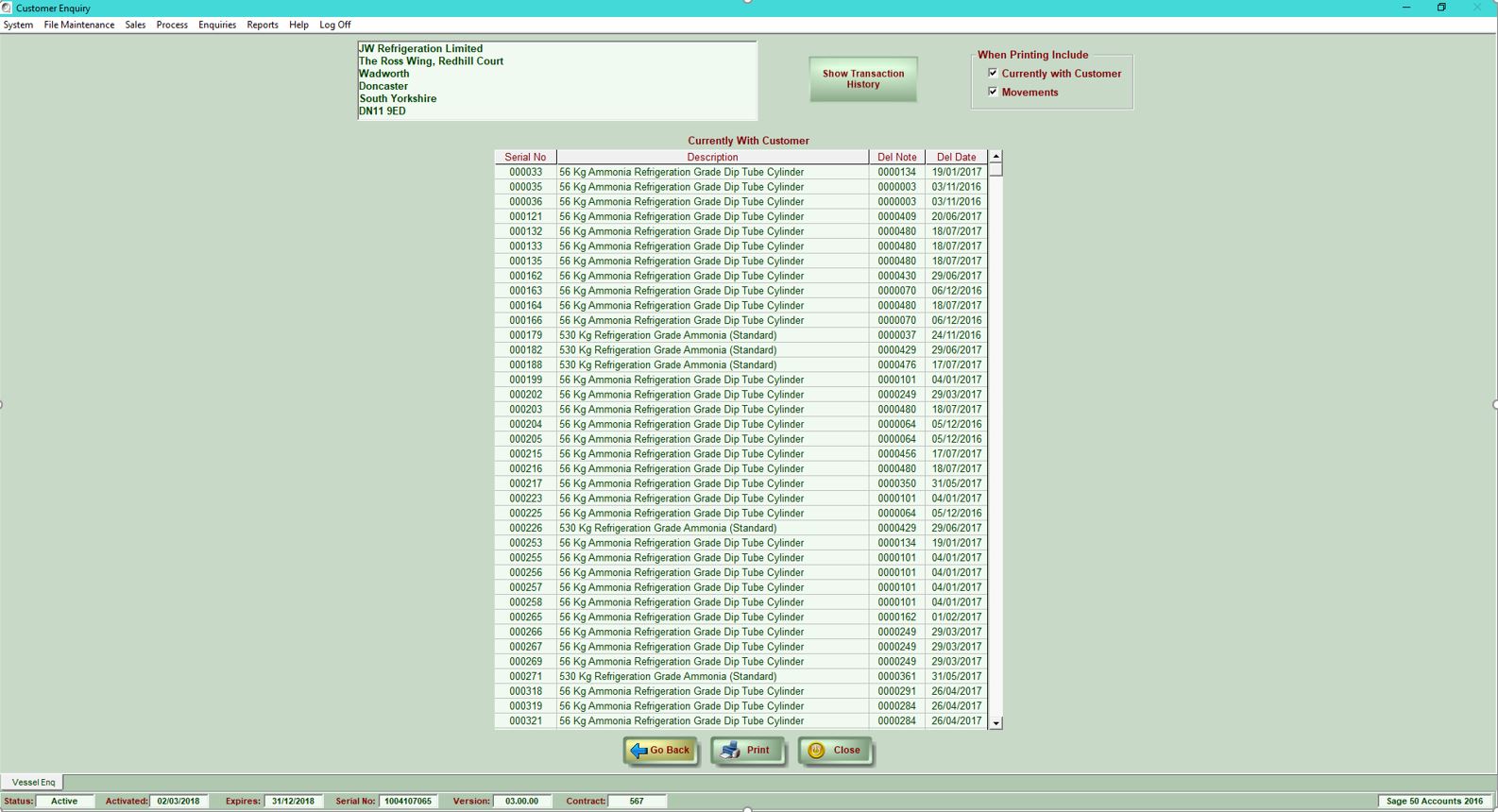
Task: Select row with serial 000265
Action: pyautogui.click(x=740, y=617)
